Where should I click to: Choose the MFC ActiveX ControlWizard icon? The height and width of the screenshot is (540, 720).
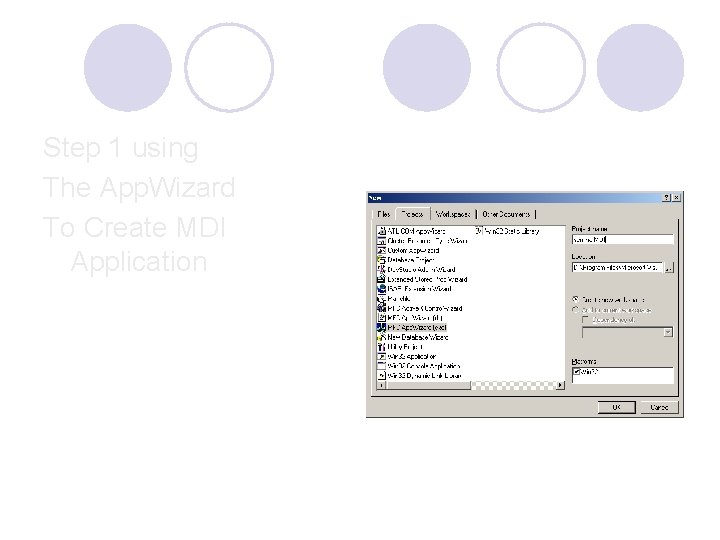tap(381, 308)
